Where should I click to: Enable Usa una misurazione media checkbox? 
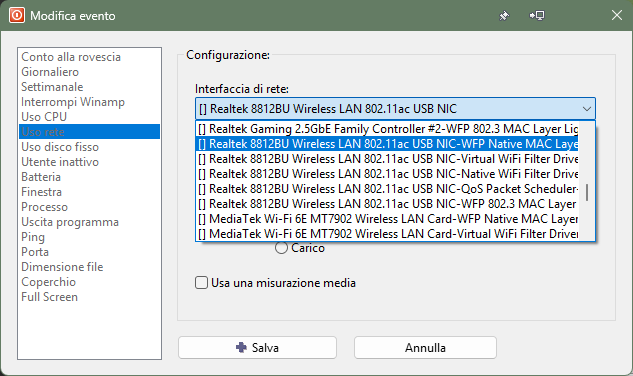201,283
